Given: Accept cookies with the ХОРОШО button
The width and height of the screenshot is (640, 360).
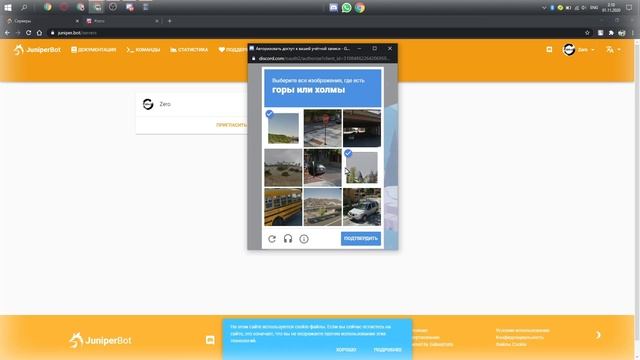Looking at the screenshot, I should click(x=346, y=350).
